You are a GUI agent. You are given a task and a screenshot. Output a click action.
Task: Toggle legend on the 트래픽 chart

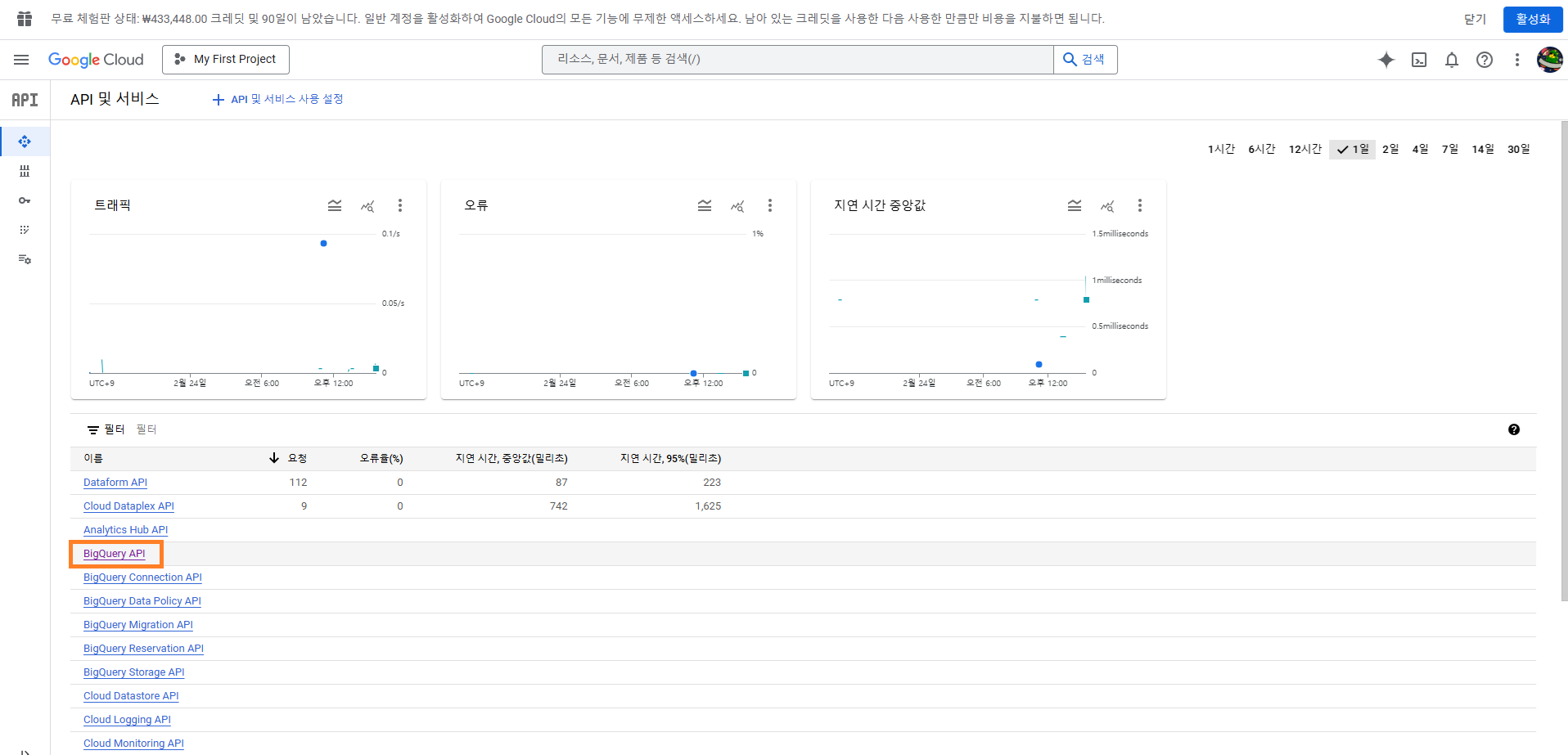(335, 205)
